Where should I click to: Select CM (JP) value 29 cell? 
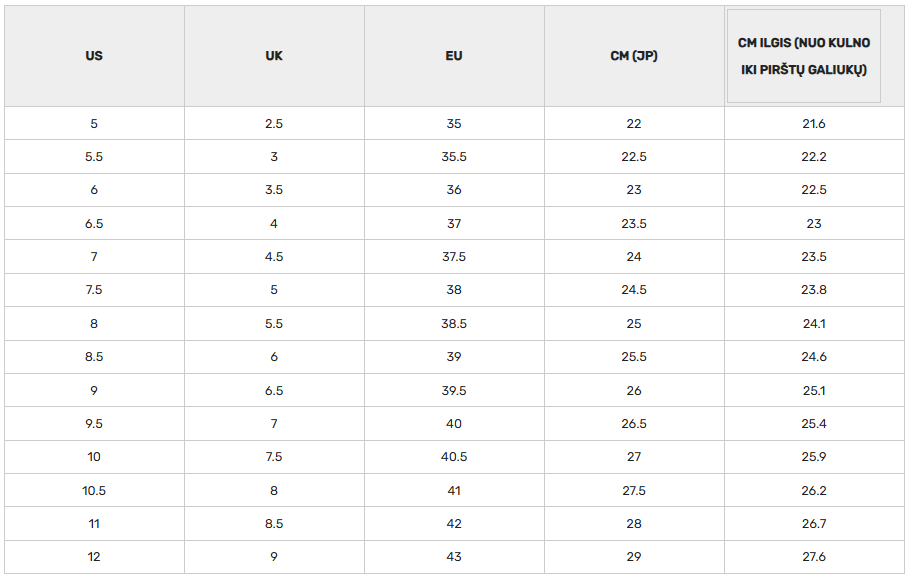pos(634,557)
